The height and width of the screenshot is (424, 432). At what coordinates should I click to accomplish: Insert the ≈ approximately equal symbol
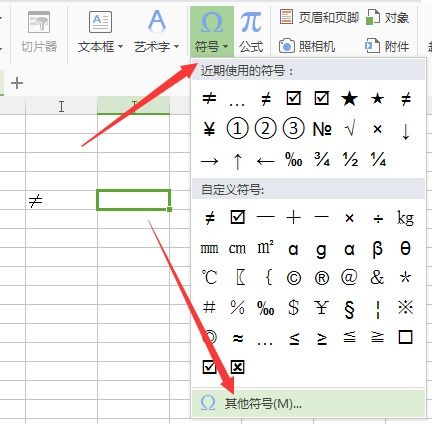coord(237,338)
